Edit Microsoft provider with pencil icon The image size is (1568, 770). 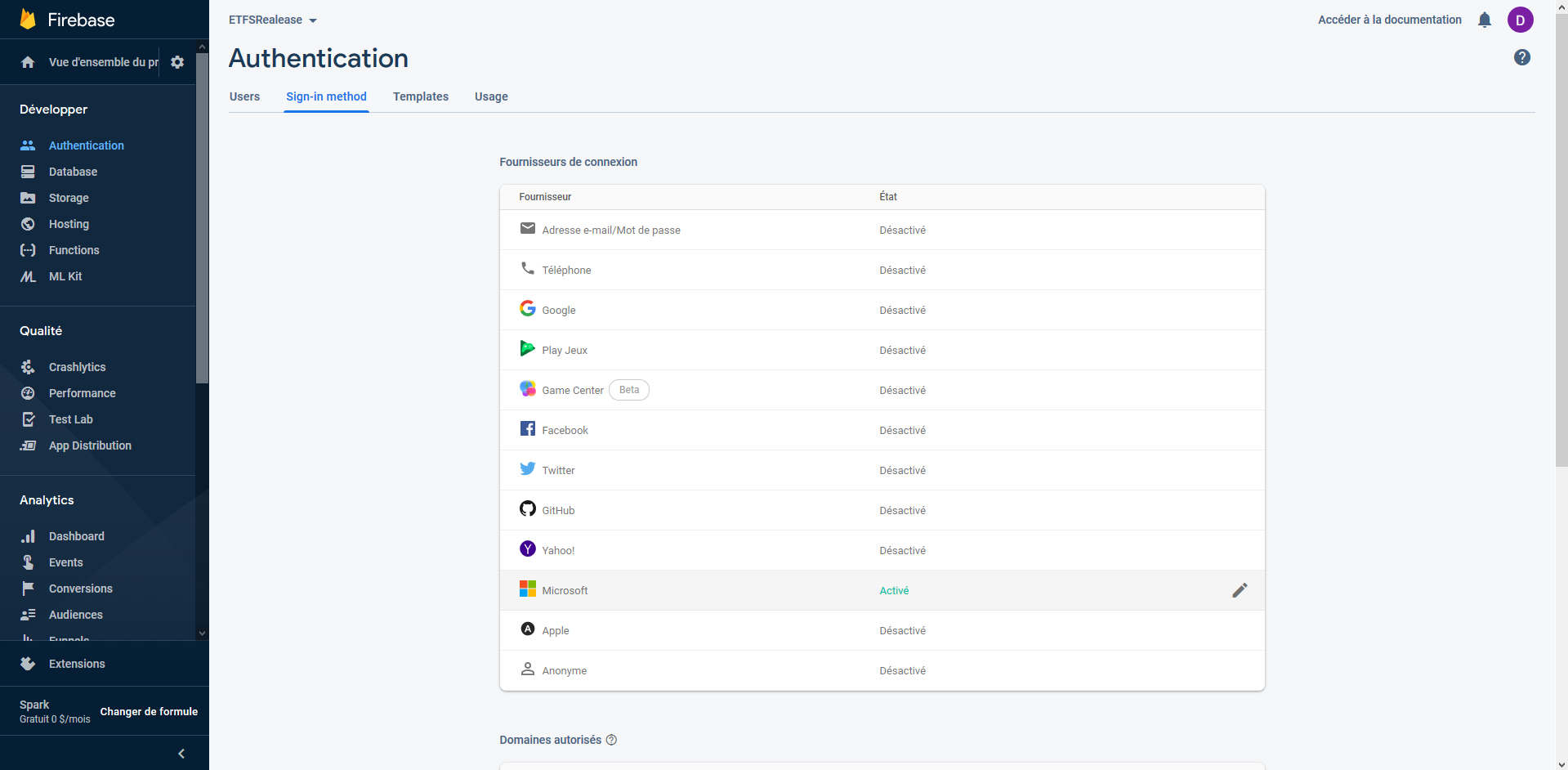point(1240,590)
